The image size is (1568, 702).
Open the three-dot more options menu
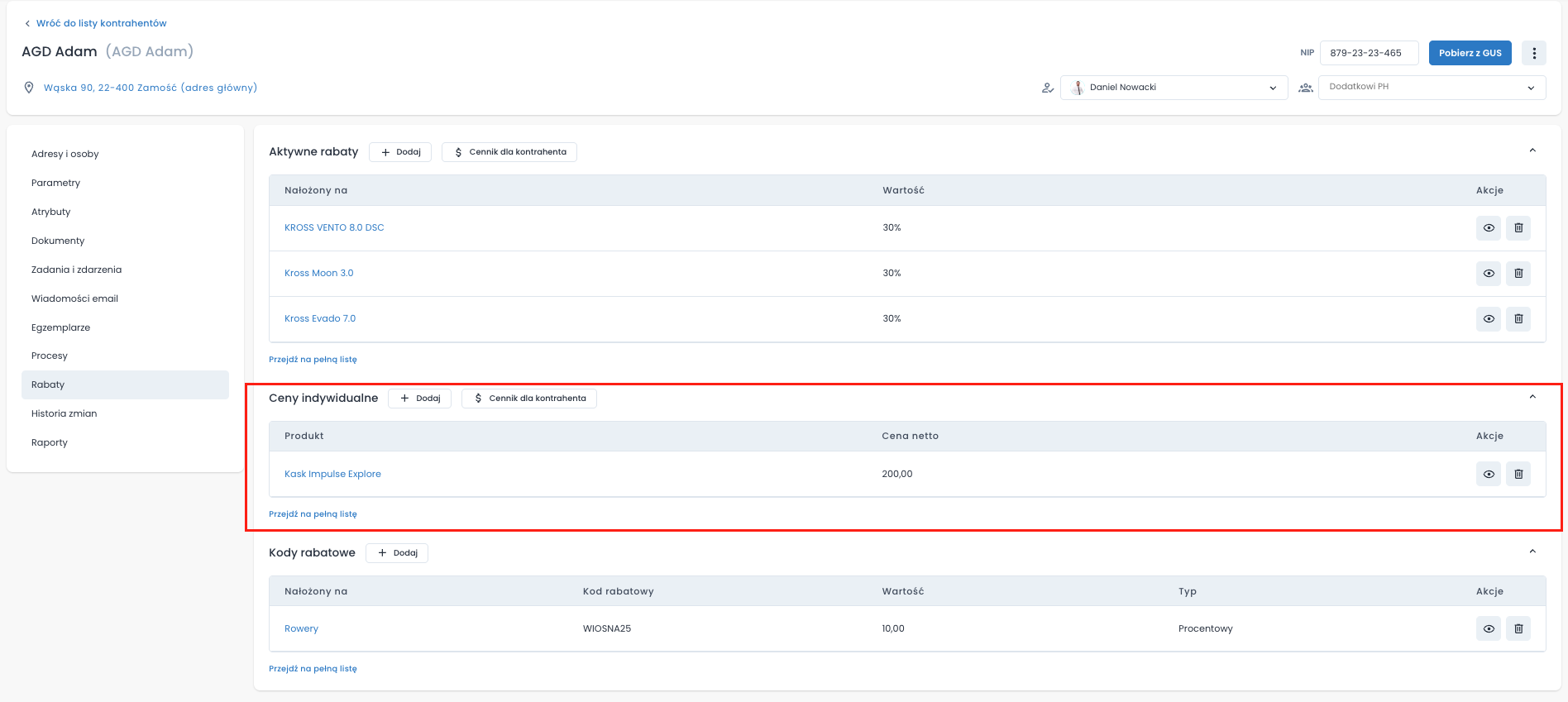point(1533,53)
